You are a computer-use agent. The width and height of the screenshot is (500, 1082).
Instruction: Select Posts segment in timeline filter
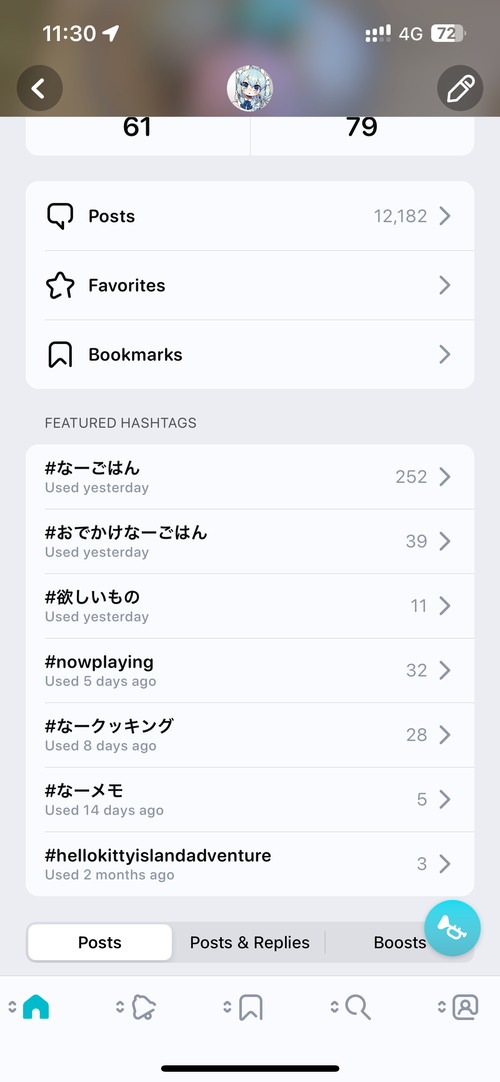[x=100, y=943]
